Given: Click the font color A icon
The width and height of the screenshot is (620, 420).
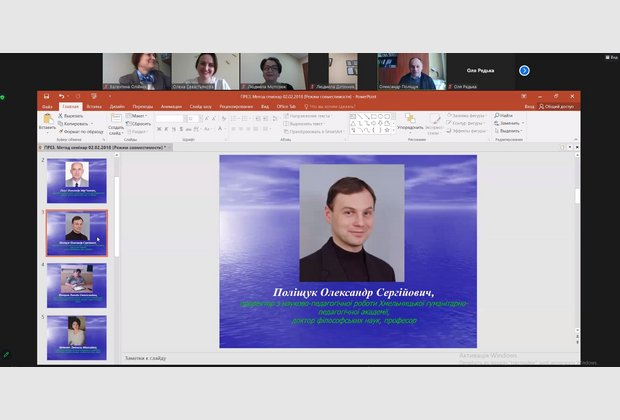Looking at the screenshot, I should coord(220,129).
